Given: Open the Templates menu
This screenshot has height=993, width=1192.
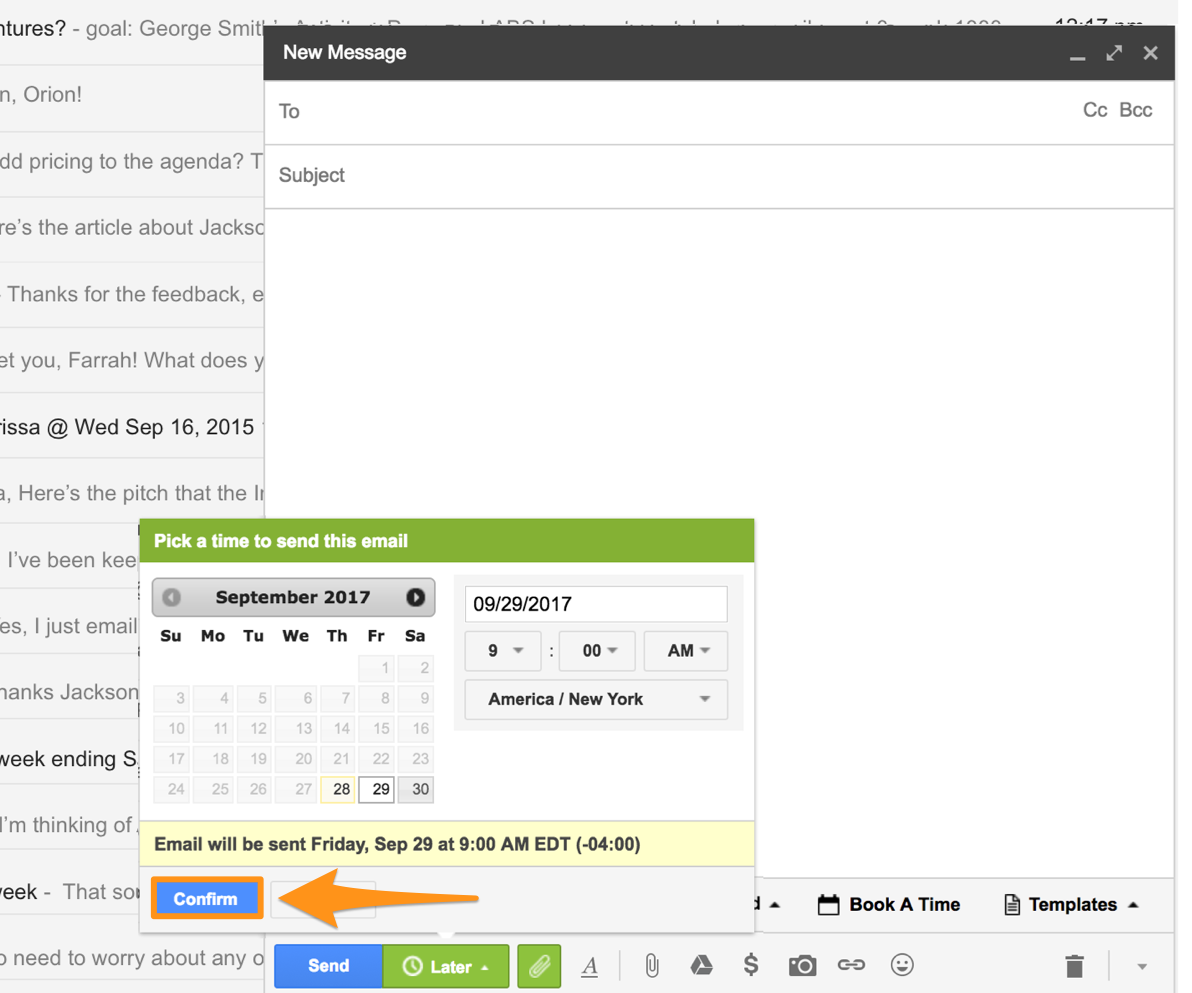Looking at the screenshot, I should coord(1070,904).
